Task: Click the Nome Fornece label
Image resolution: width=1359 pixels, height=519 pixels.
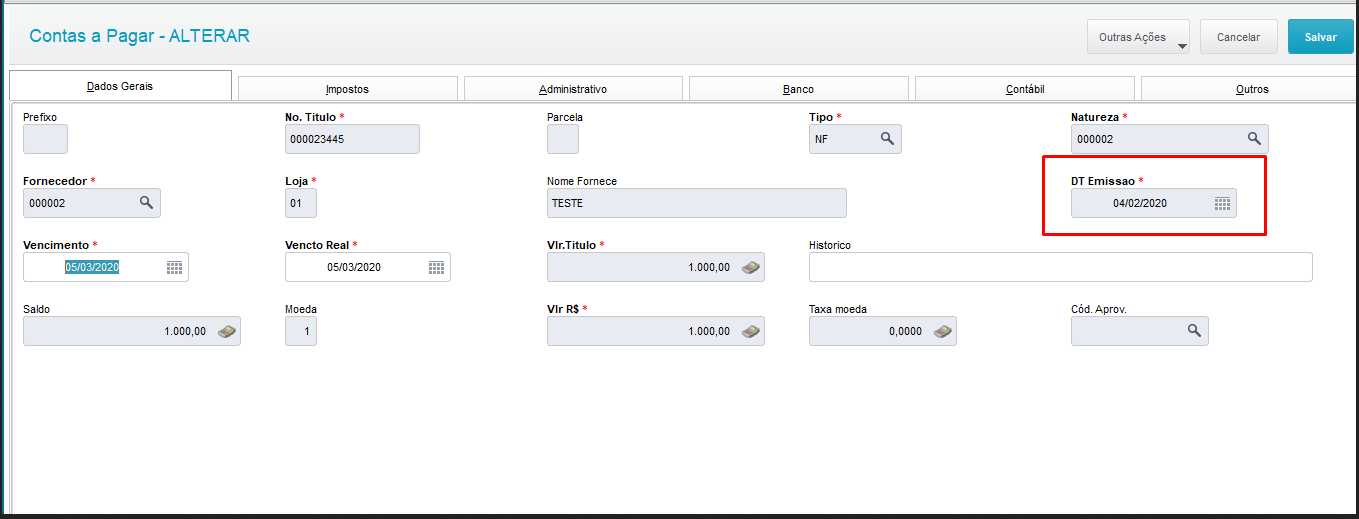Action: pyautogui.click(x=582, y=181)
